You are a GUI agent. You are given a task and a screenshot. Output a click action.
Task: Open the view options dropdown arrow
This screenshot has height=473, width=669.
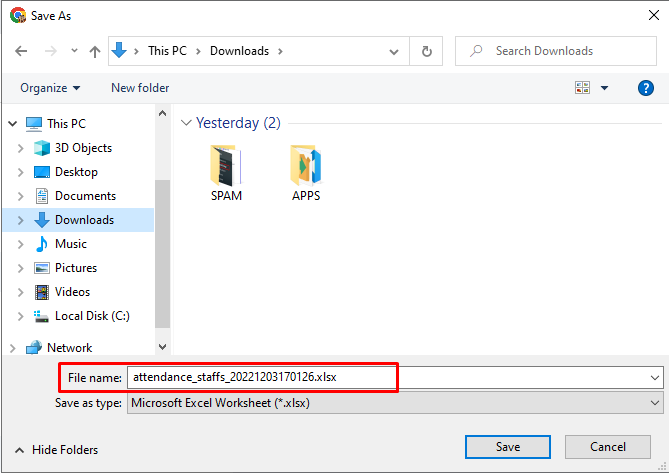(604, 88)
